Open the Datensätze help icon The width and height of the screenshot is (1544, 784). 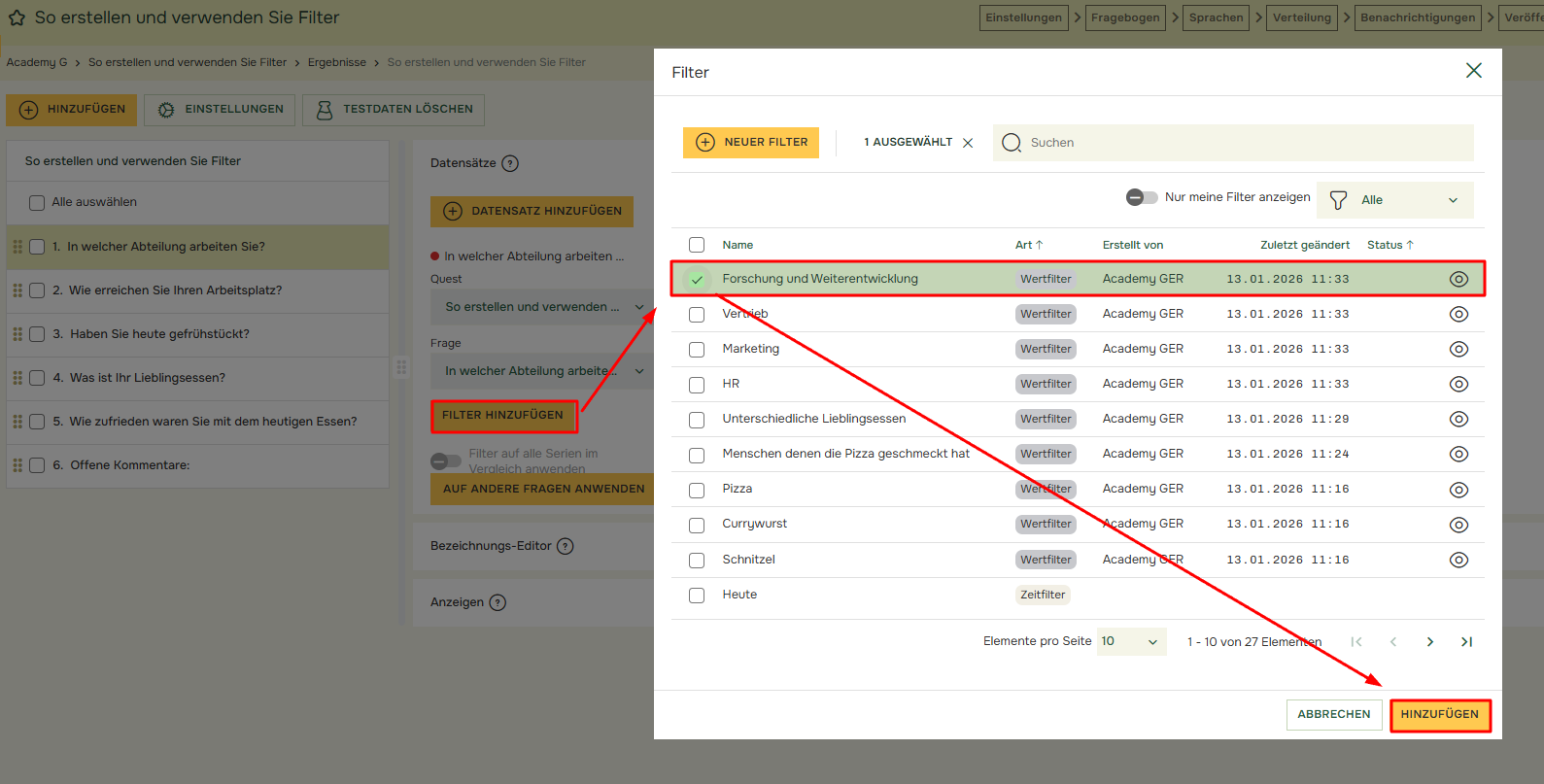click(510, 163)
